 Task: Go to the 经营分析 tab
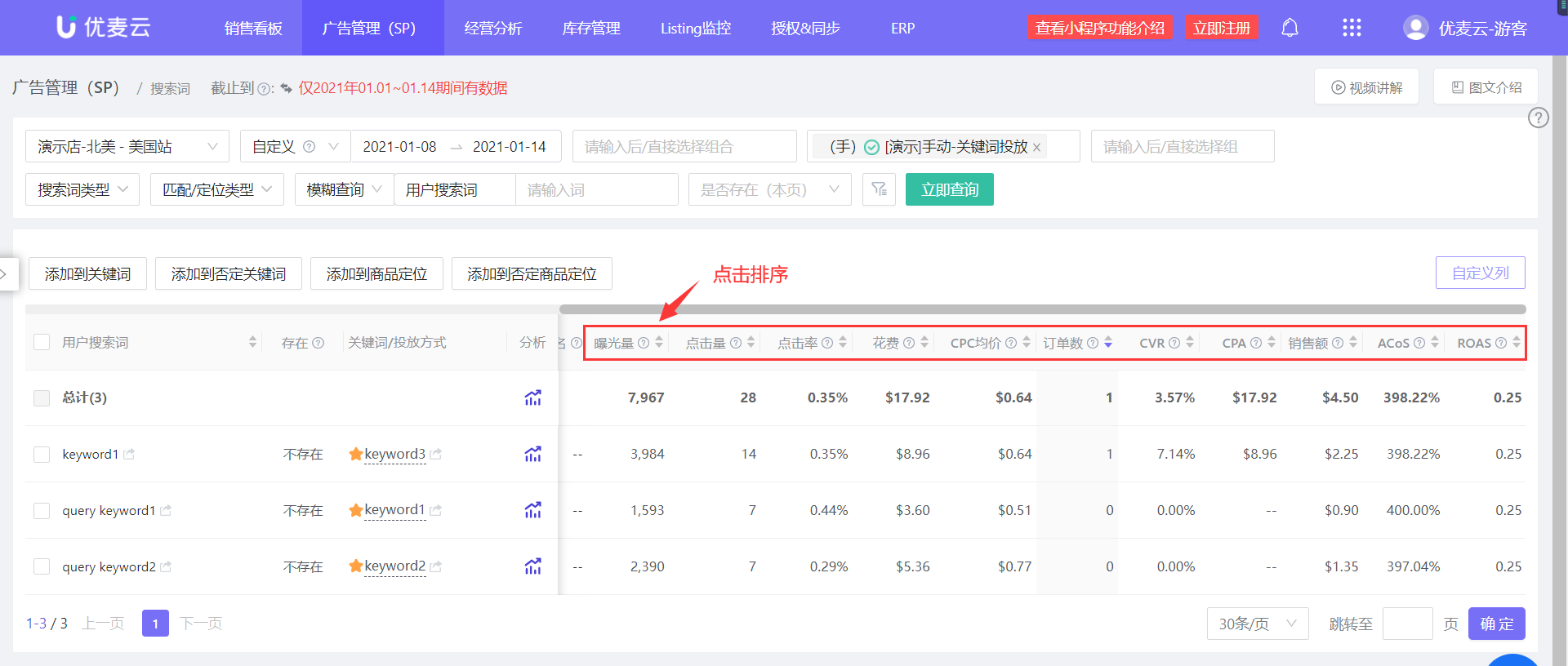[x=492, y=28]
